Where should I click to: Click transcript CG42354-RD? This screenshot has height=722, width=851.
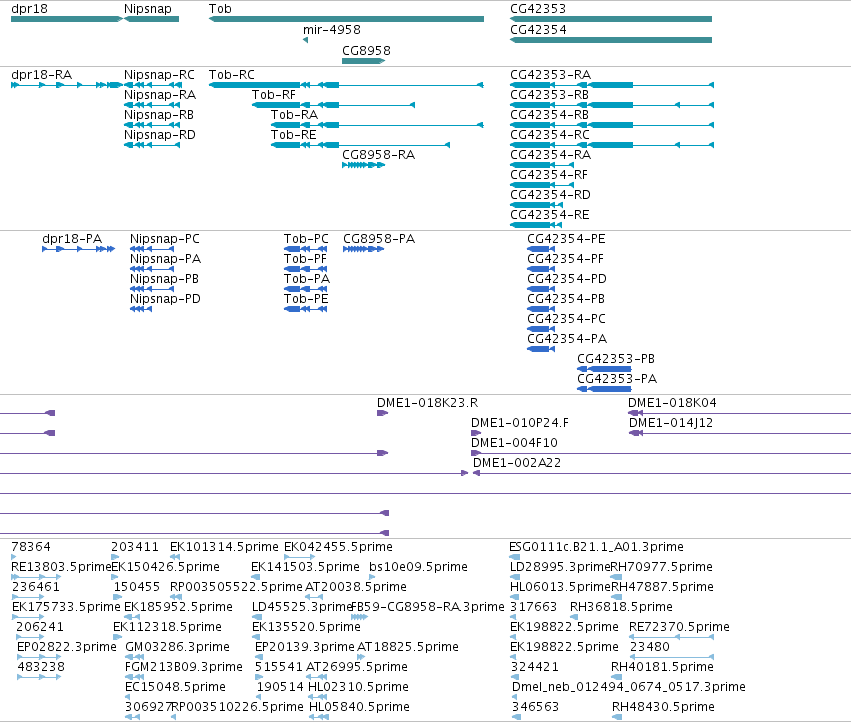[536, 205]
